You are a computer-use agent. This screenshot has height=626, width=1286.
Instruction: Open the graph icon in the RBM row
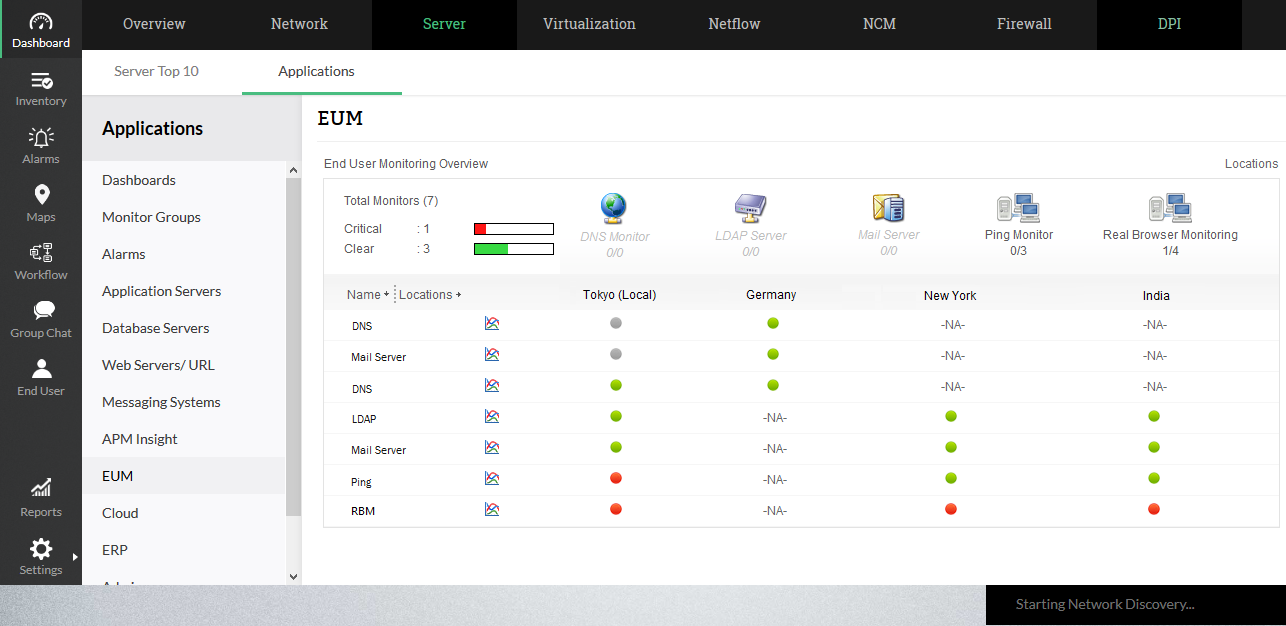pyautogui.click(x=492, y=510)
